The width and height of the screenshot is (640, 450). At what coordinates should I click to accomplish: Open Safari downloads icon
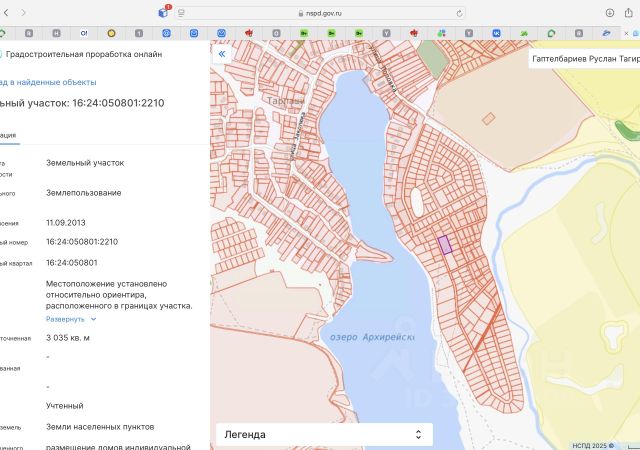(609, 13)
